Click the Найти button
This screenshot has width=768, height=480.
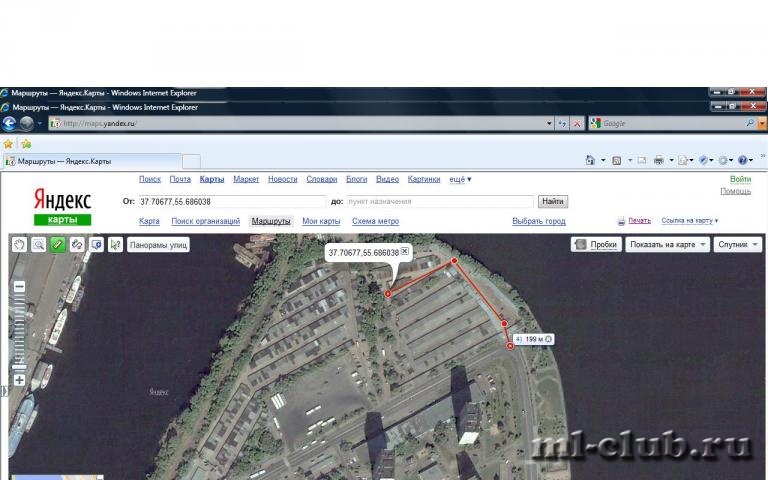coord(552,201)
